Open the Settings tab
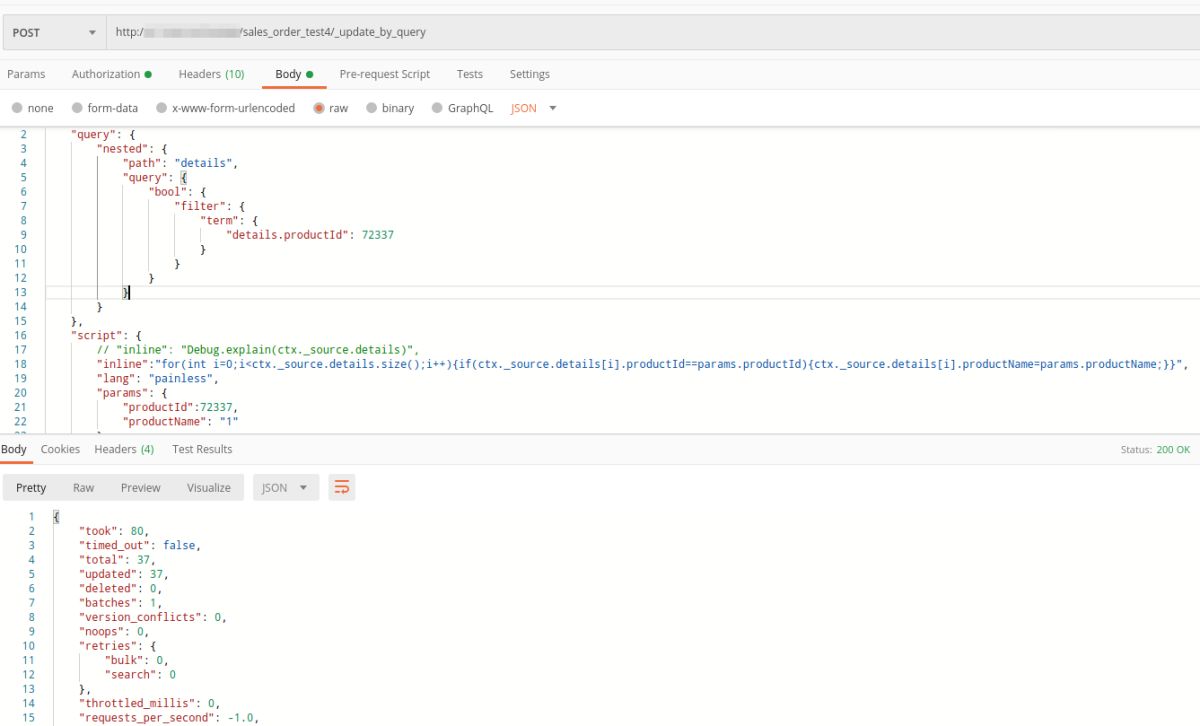Viewport: 1200px width, 726px height. (x=530, y=74)
